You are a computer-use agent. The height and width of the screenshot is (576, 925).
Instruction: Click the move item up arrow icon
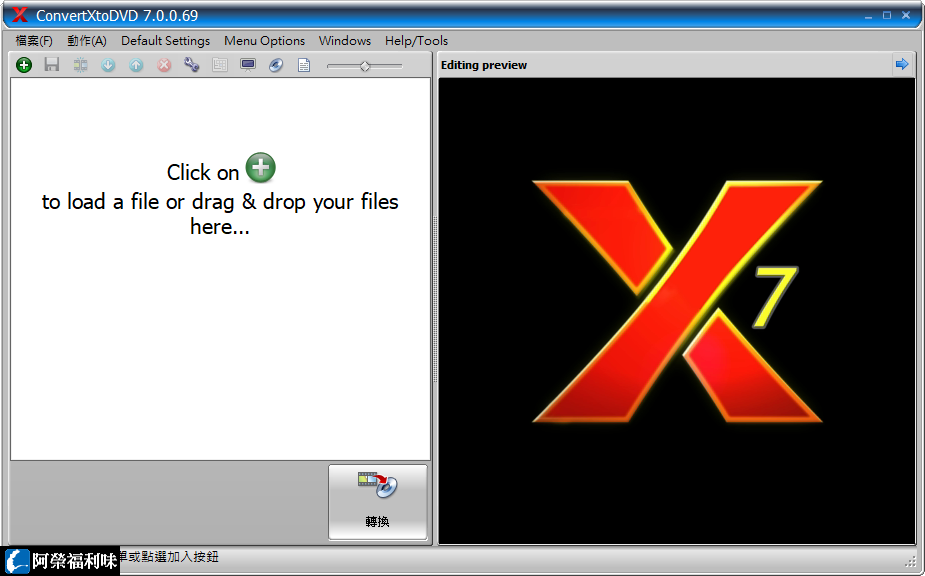136,64
